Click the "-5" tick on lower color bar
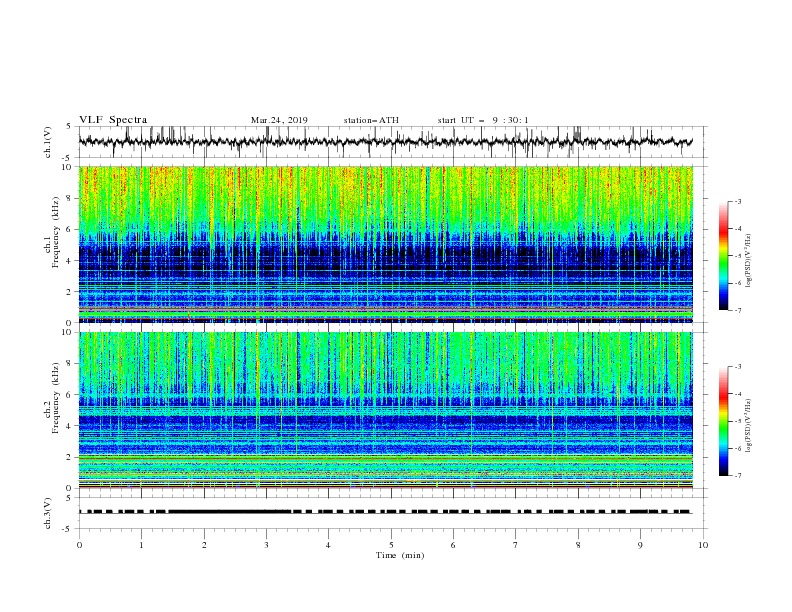 tap(738, 421)
